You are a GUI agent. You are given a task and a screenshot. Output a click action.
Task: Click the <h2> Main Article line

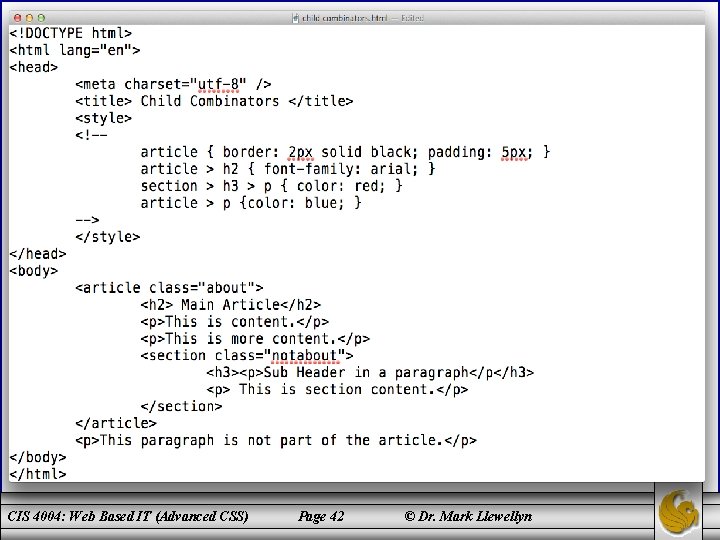(x=231, y=305)
